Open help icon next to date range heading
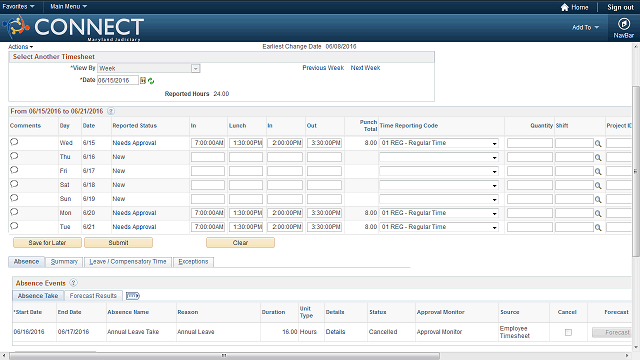The image size is (640, 360). (x=111, y=111)
